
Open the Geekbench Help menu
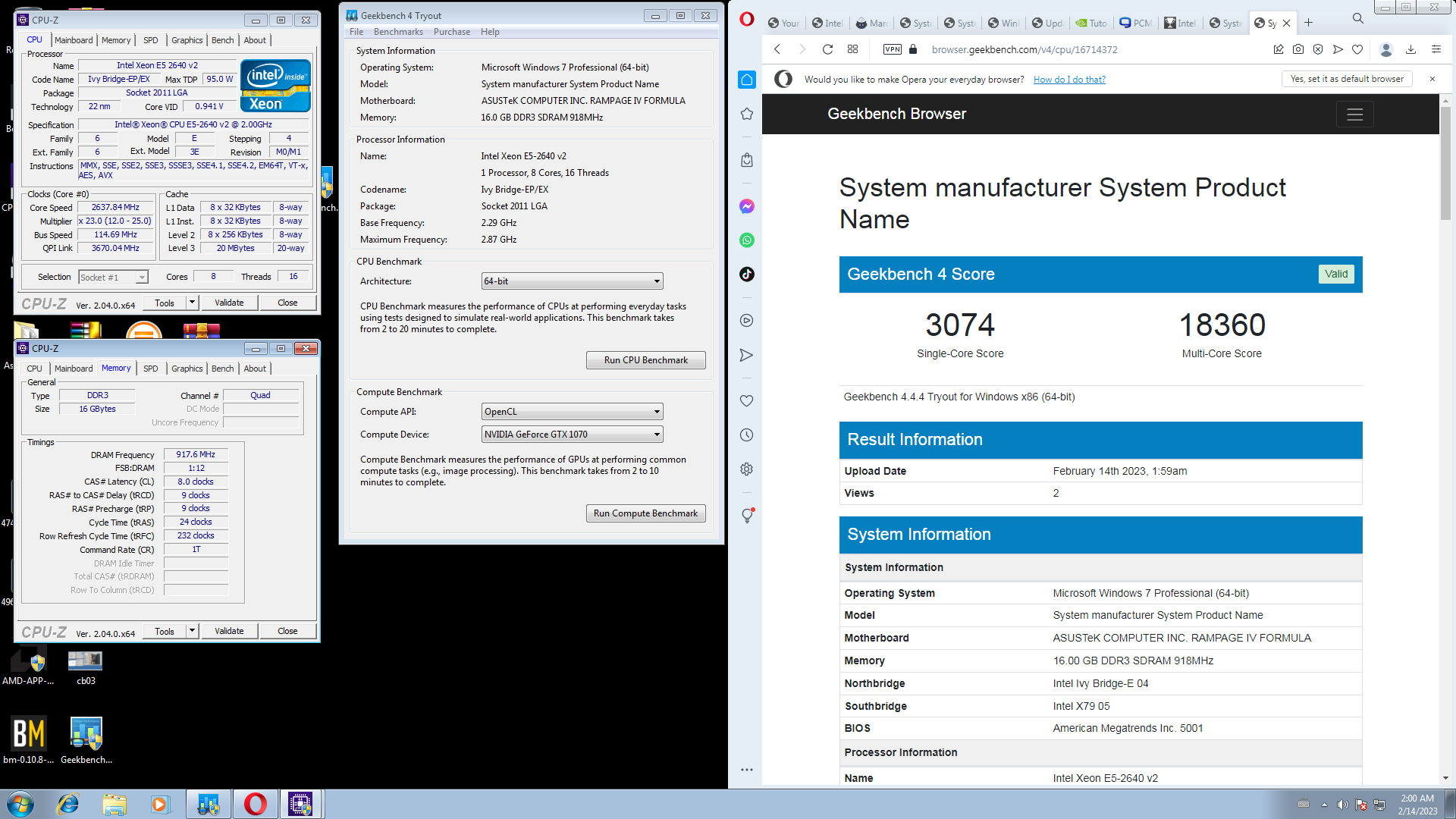tap(490, 32)
